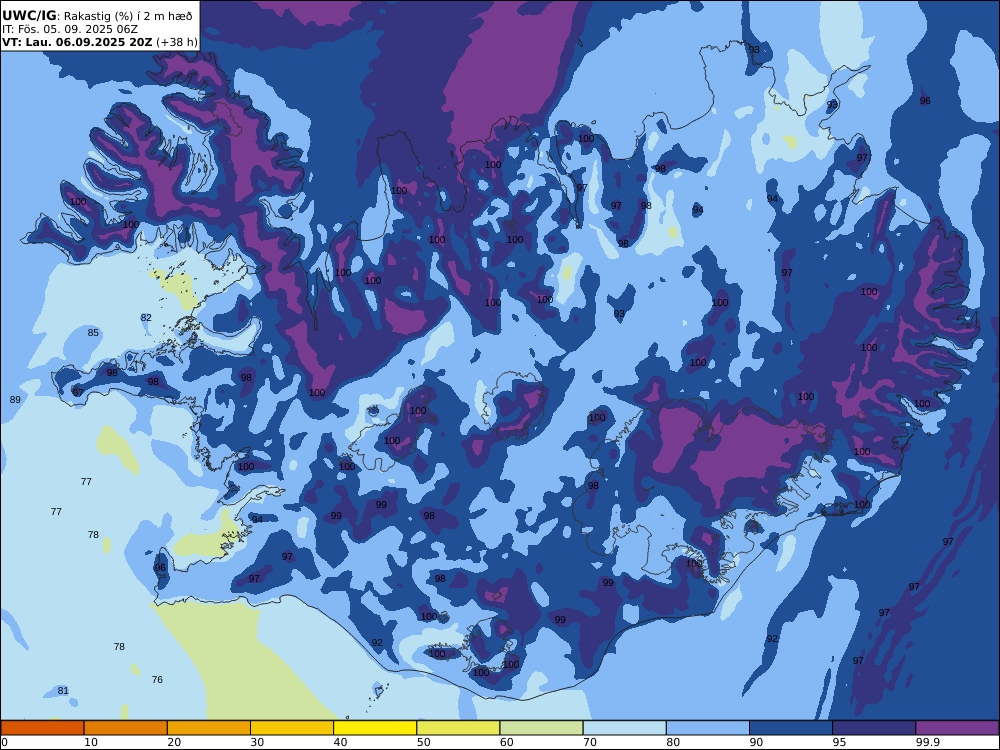Click legend tick label "90"
The height and width of the screenshot is (750, 1000).
pyautogui.click(x=756, y=742)
